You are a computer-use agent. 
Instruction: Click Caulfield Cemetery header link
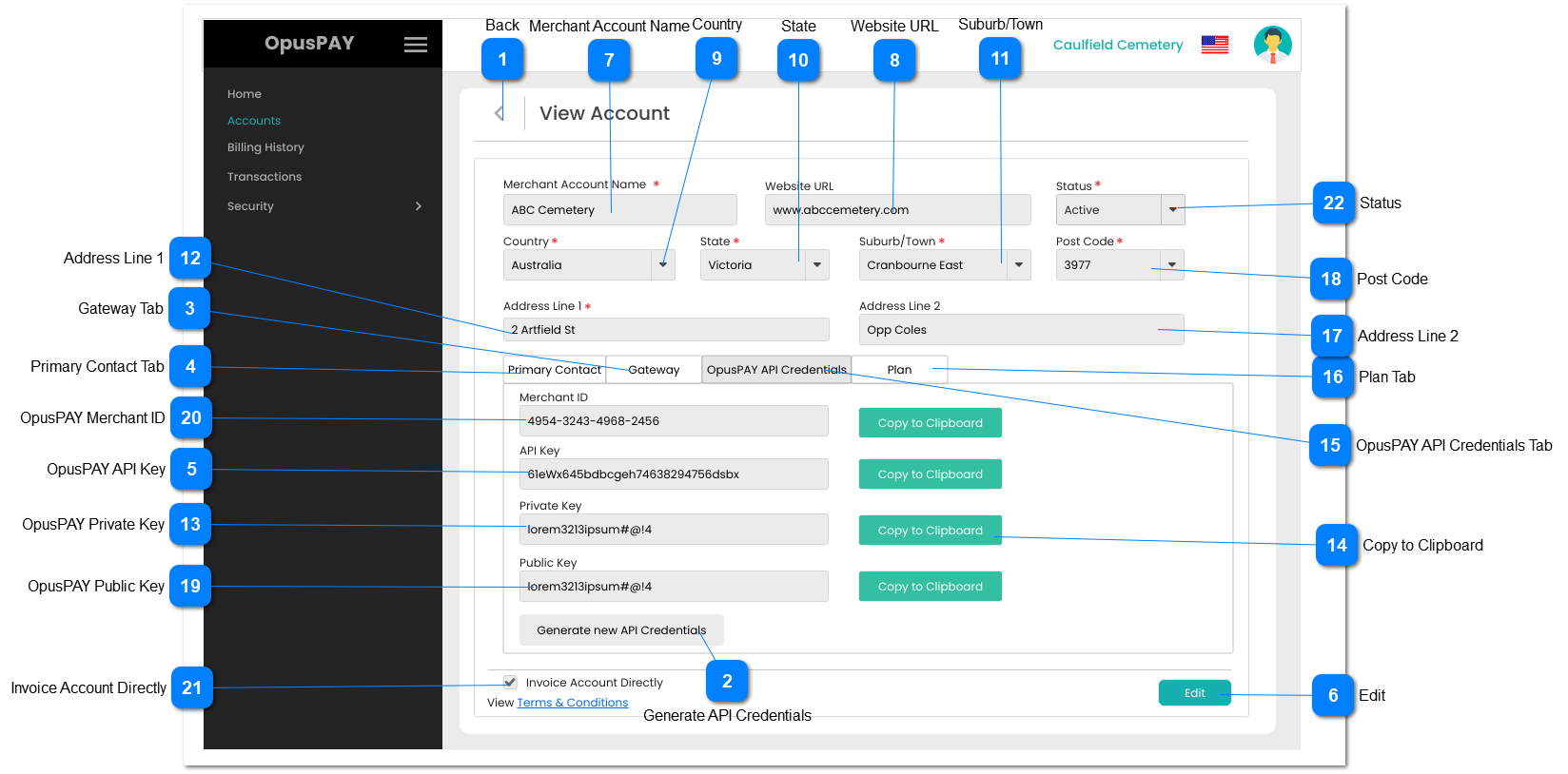click(1118, 45)
